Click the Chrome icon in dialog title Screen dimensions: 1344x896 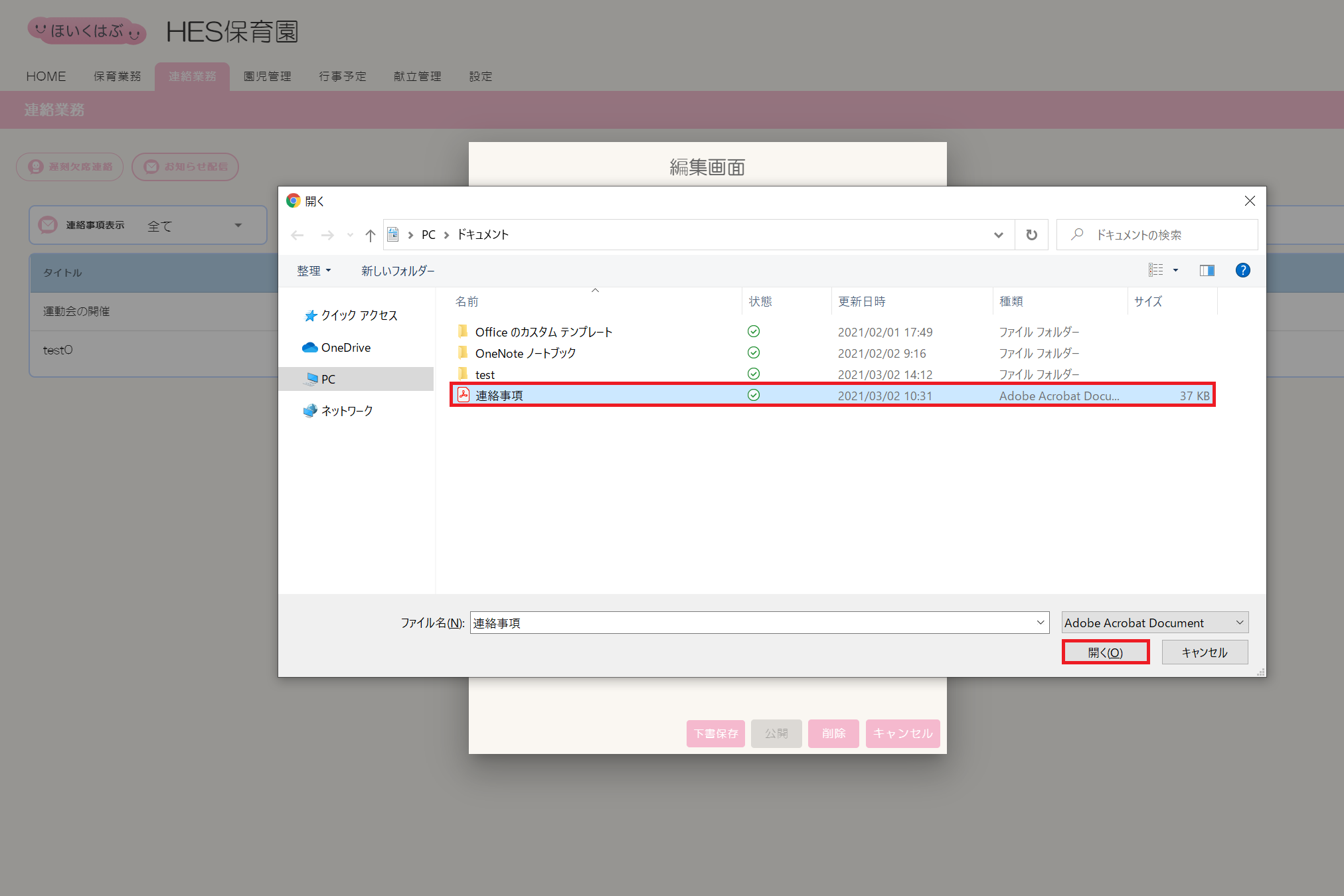pyautogui.click(x=294, y=200)
